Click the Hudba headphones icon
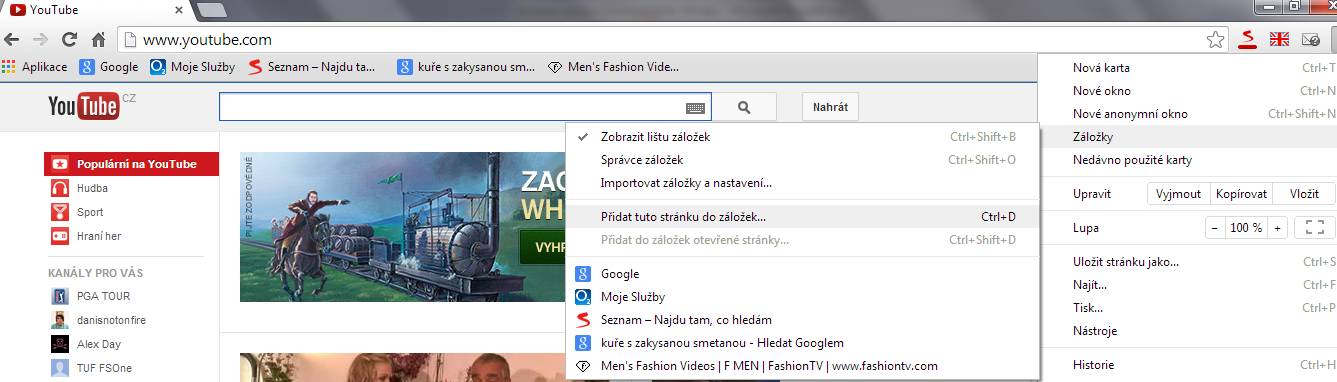 click(59, 188)
